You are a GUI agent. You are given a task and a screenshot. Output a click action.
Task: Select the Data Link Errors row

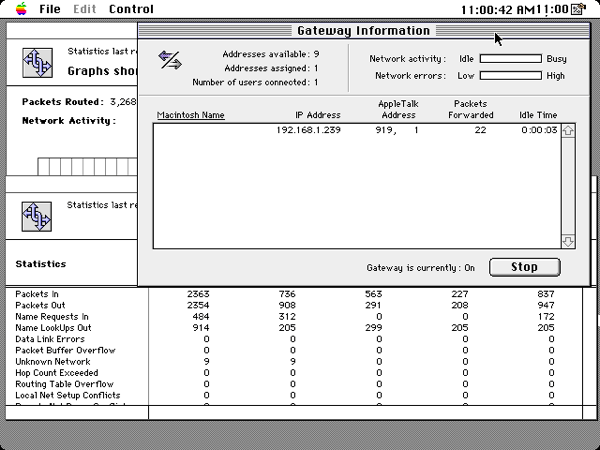50,339
